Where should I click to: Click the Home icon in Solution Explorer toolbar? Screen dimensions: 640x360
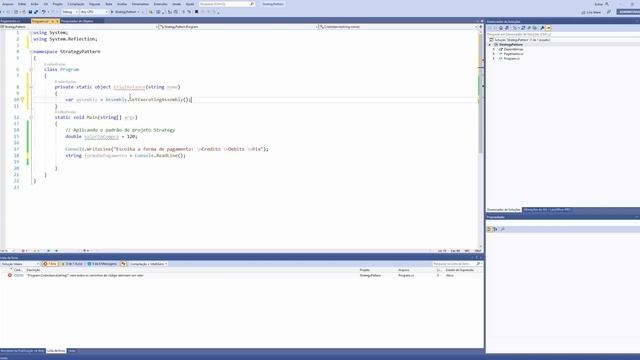(x=501, y=28)
